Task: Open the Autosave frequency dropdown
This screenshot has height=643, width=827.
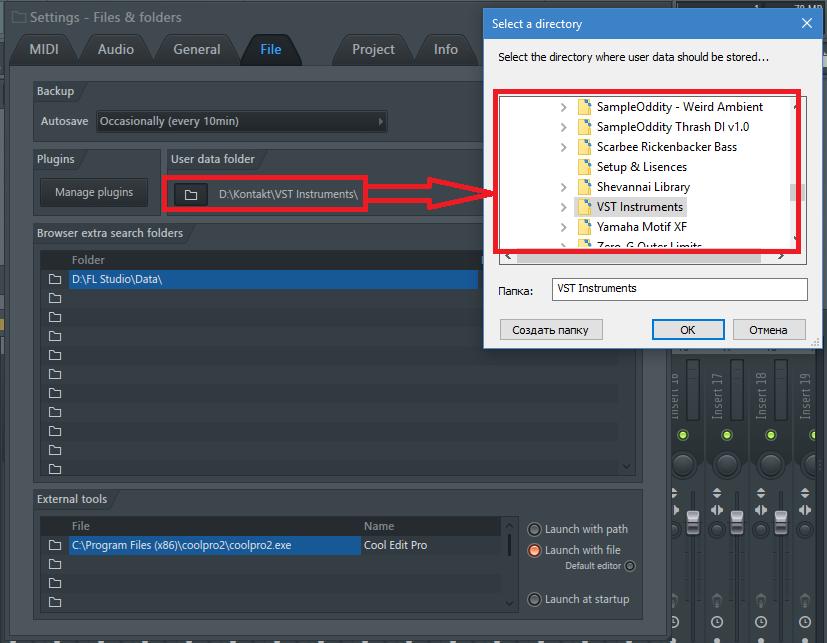Action: click(x=242, y=121)
